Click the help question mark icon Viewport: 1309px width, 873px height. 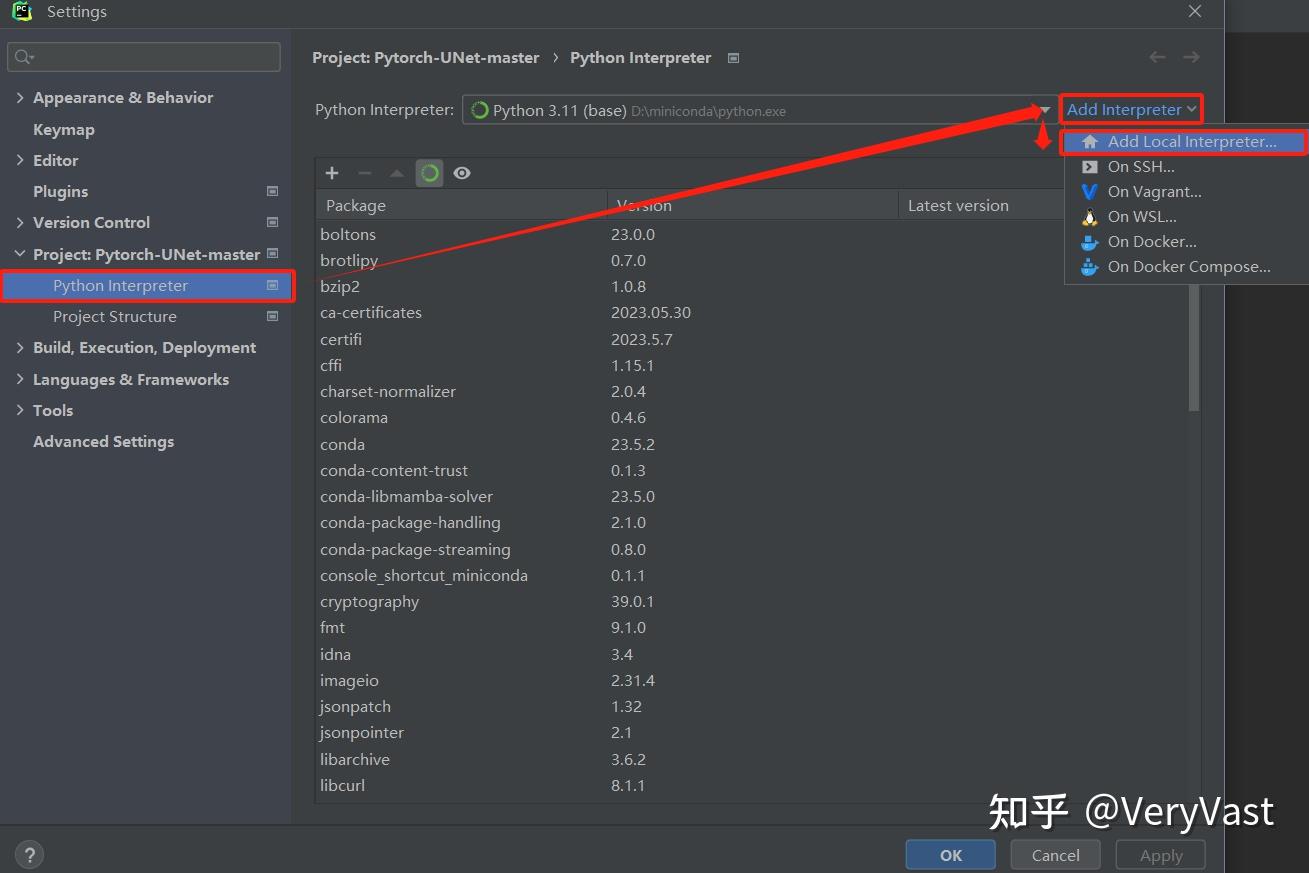pos(29,854)
